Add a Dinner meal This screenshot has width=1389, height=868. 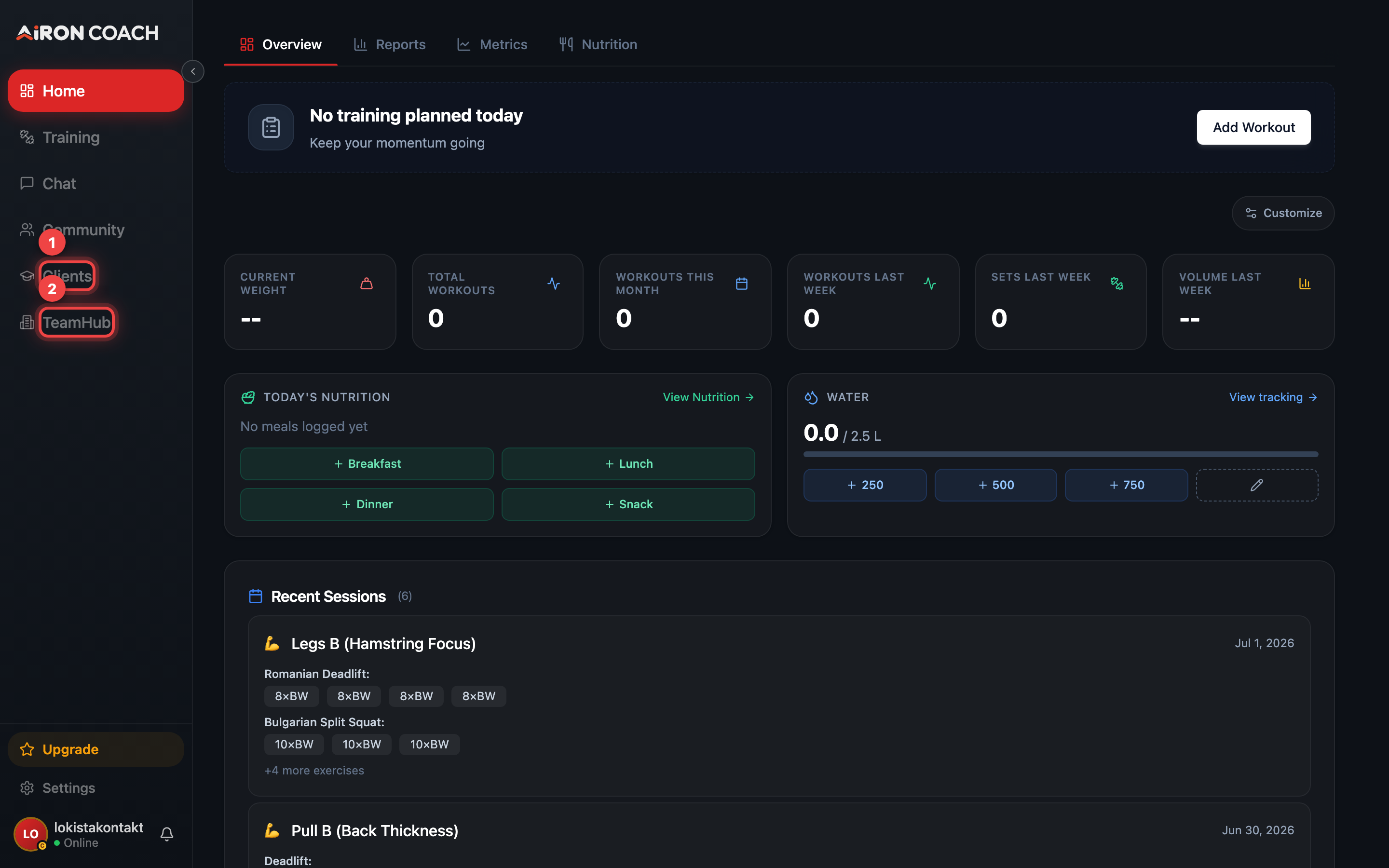367,504
